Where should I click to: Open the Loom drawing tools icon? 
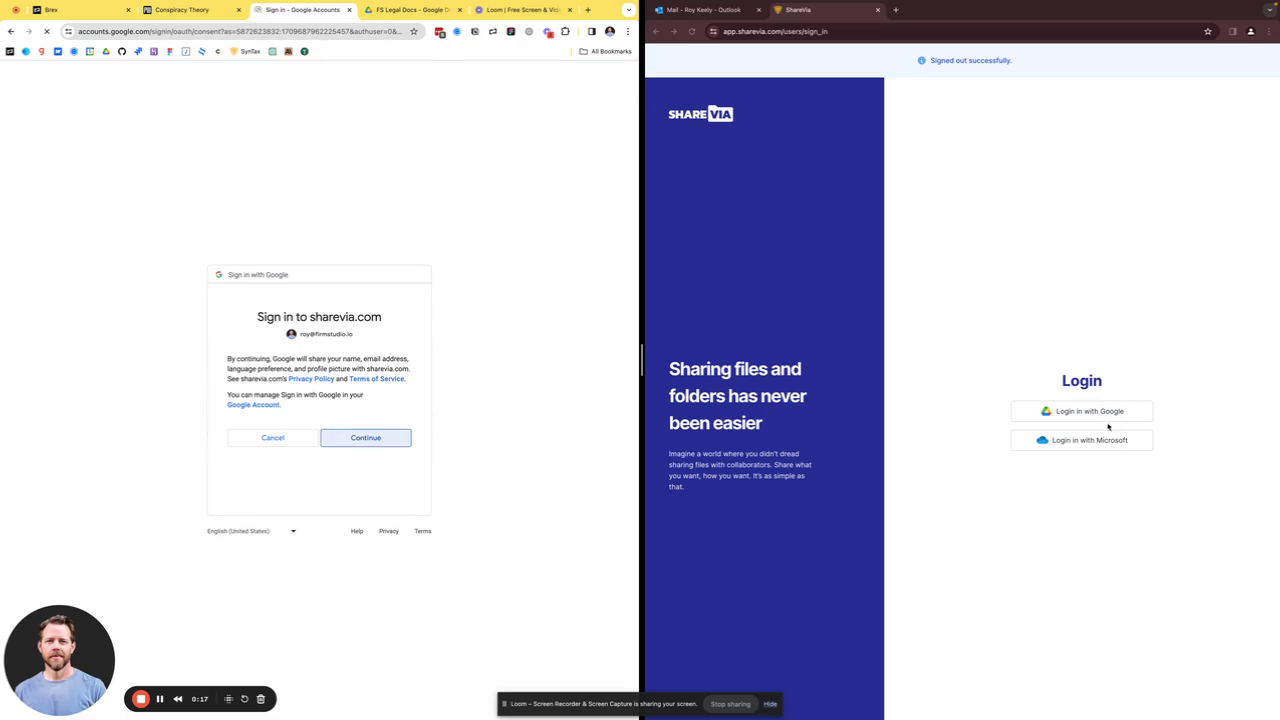pos(229,699)
